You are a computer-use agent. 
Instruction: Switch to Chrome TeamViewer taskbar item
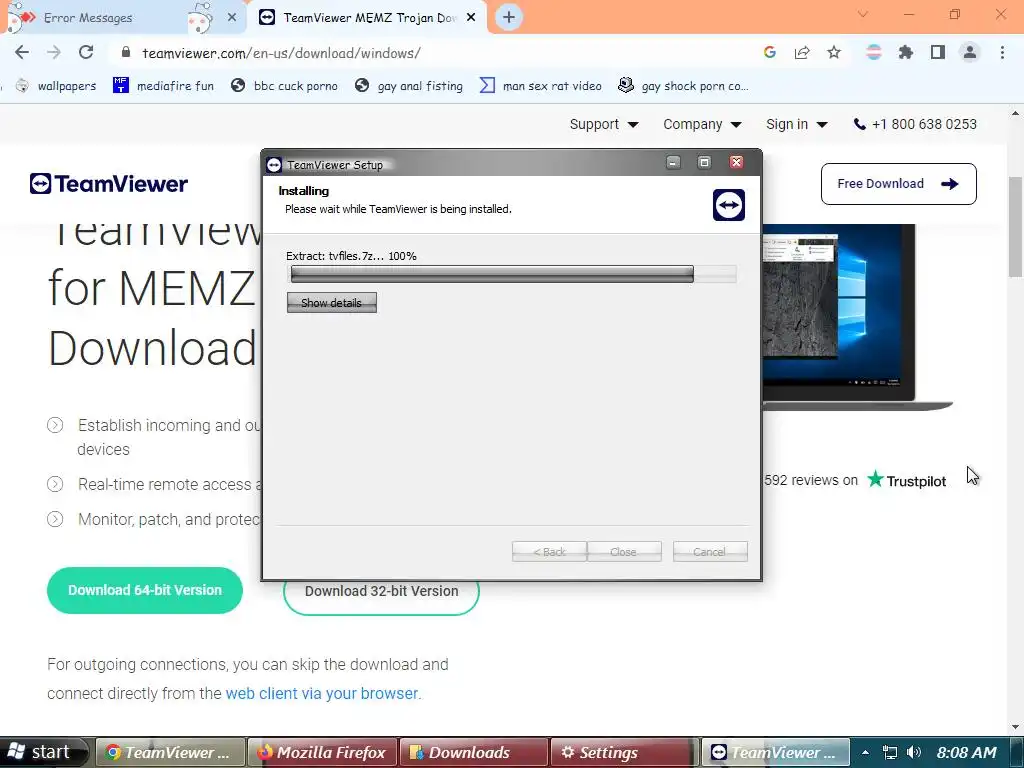[x=170, y=752]
